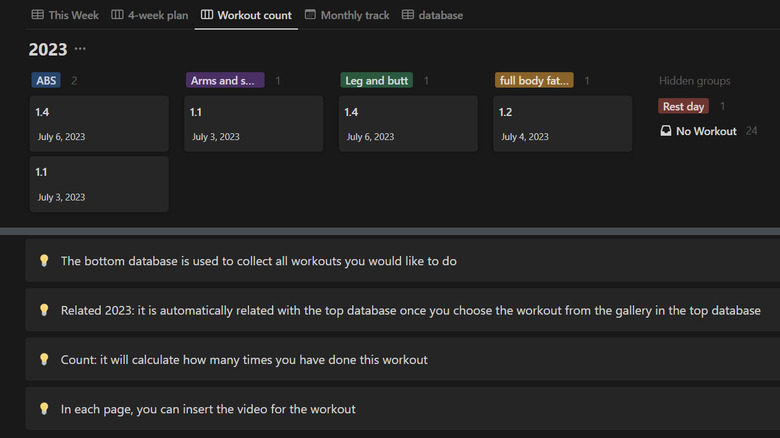Open the 4-week plan view
The height and width of the screenshot is (438, 780).
(158, 15)
